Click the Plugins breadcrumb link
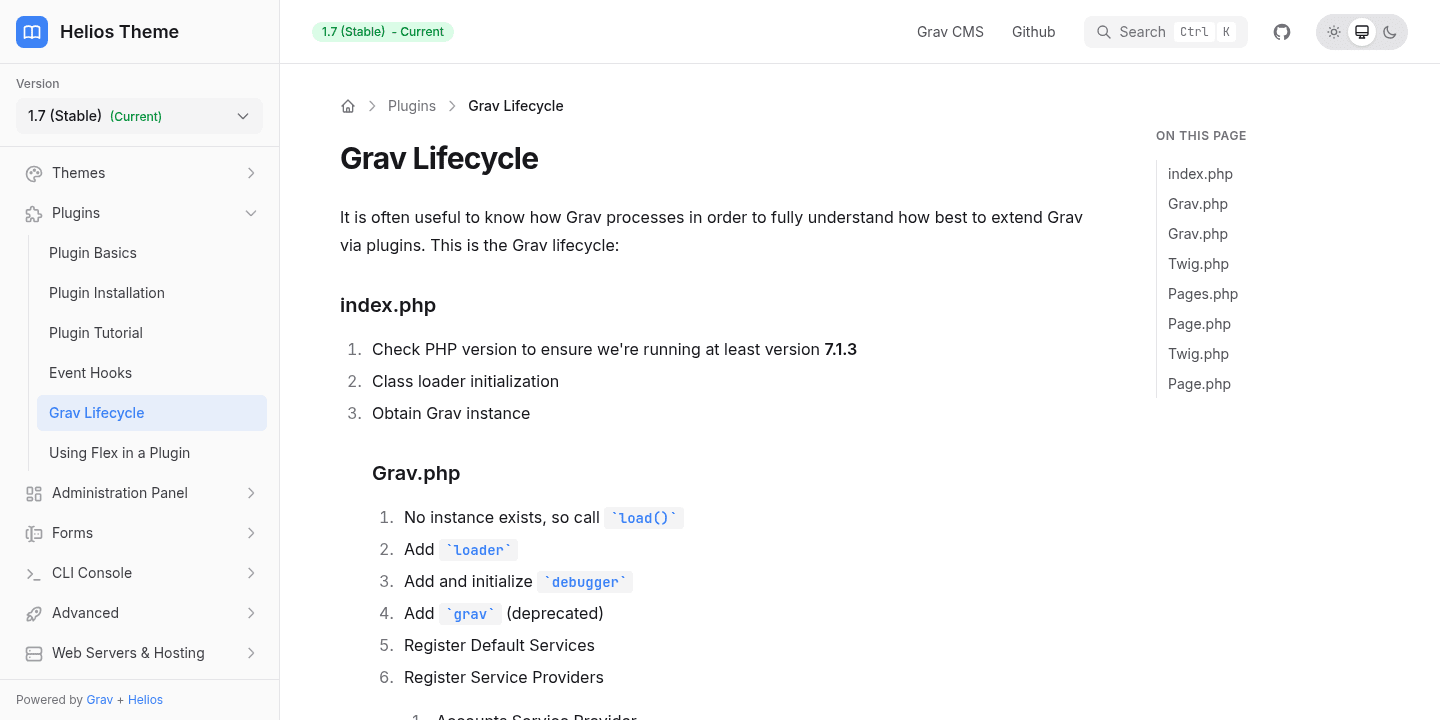The height and width of the screenshot is (720, 1440). point(412,106)
